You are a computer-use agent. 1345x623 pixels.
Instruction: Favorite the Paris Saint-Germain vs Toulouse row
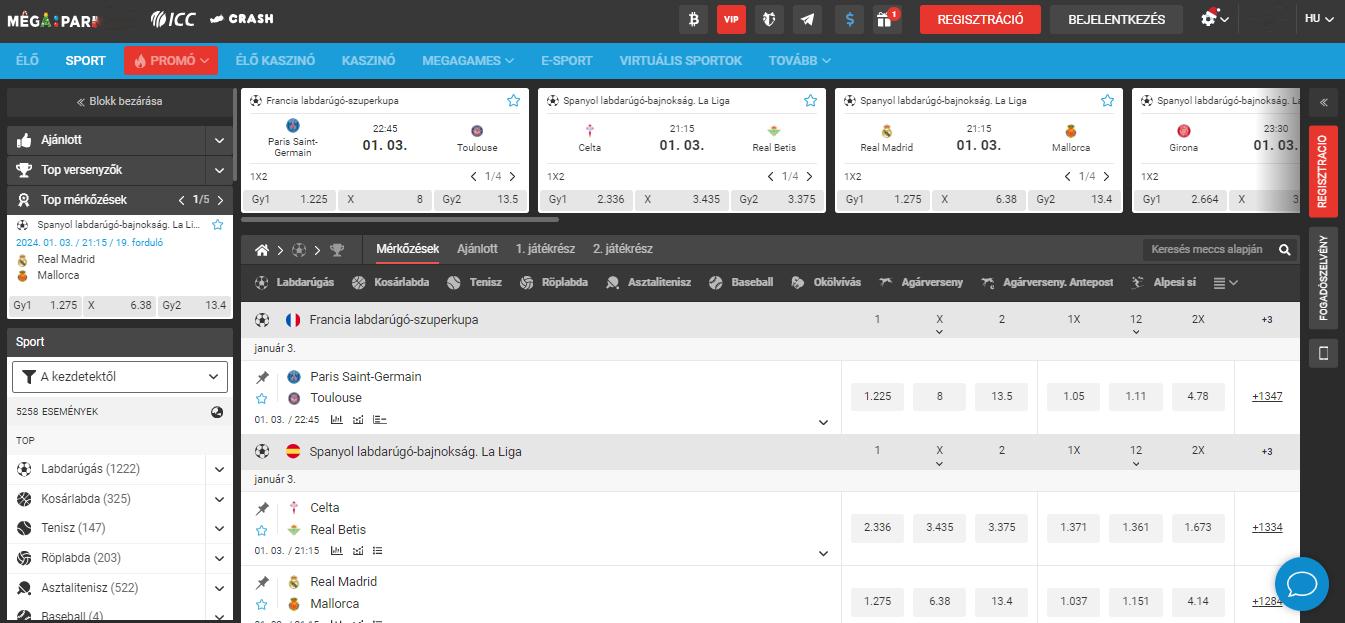(262, 398)
